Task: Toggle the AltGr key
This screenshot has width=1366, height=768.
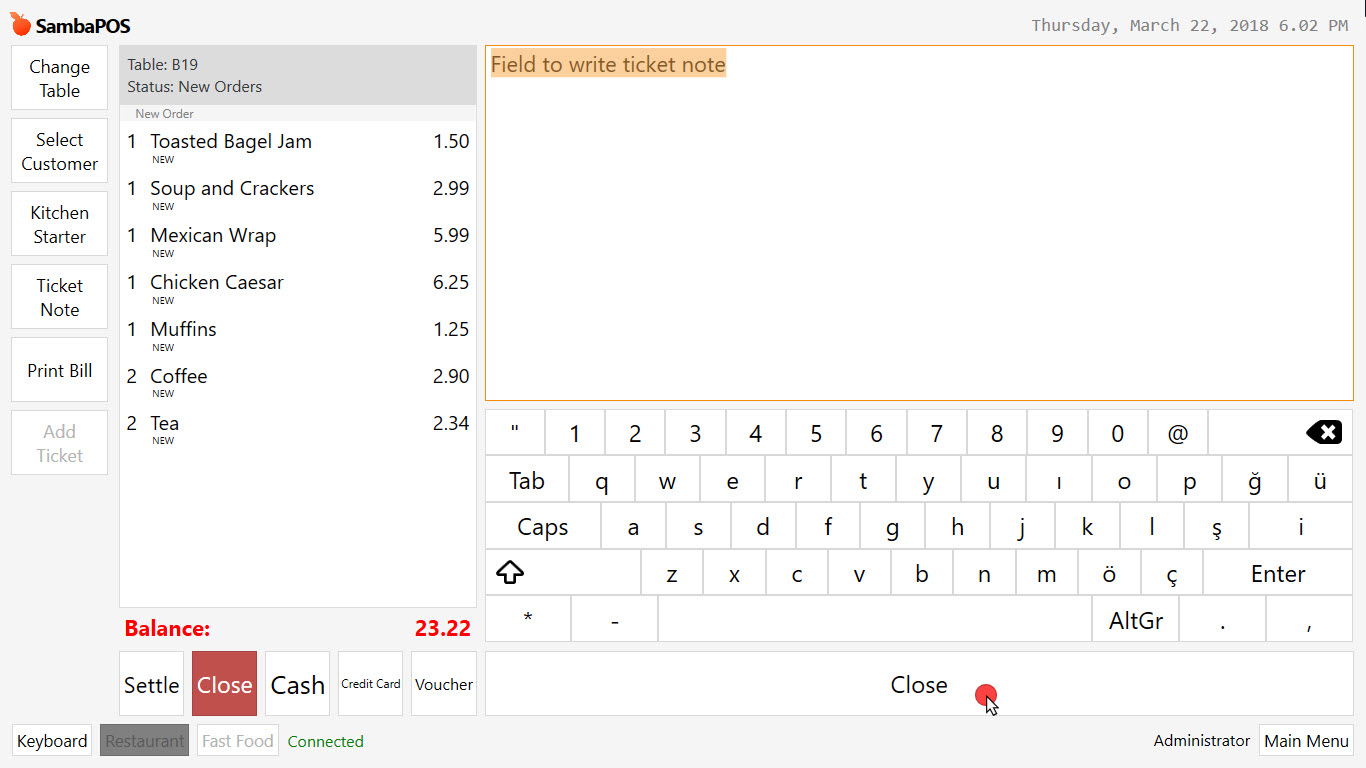Action: coord(1135,620)
